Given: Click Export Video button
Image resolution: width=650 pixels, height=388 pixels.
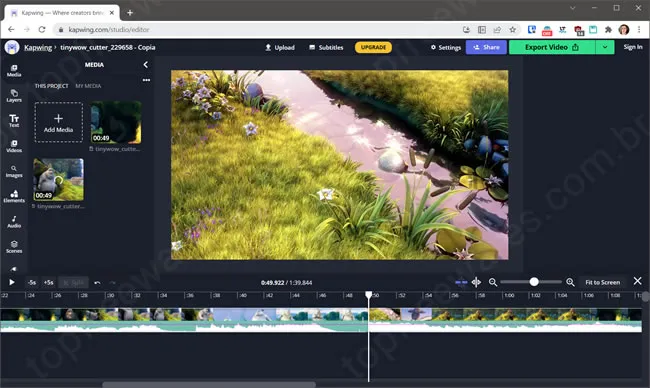Looking at the screenshot, I should tap(552, 47).
